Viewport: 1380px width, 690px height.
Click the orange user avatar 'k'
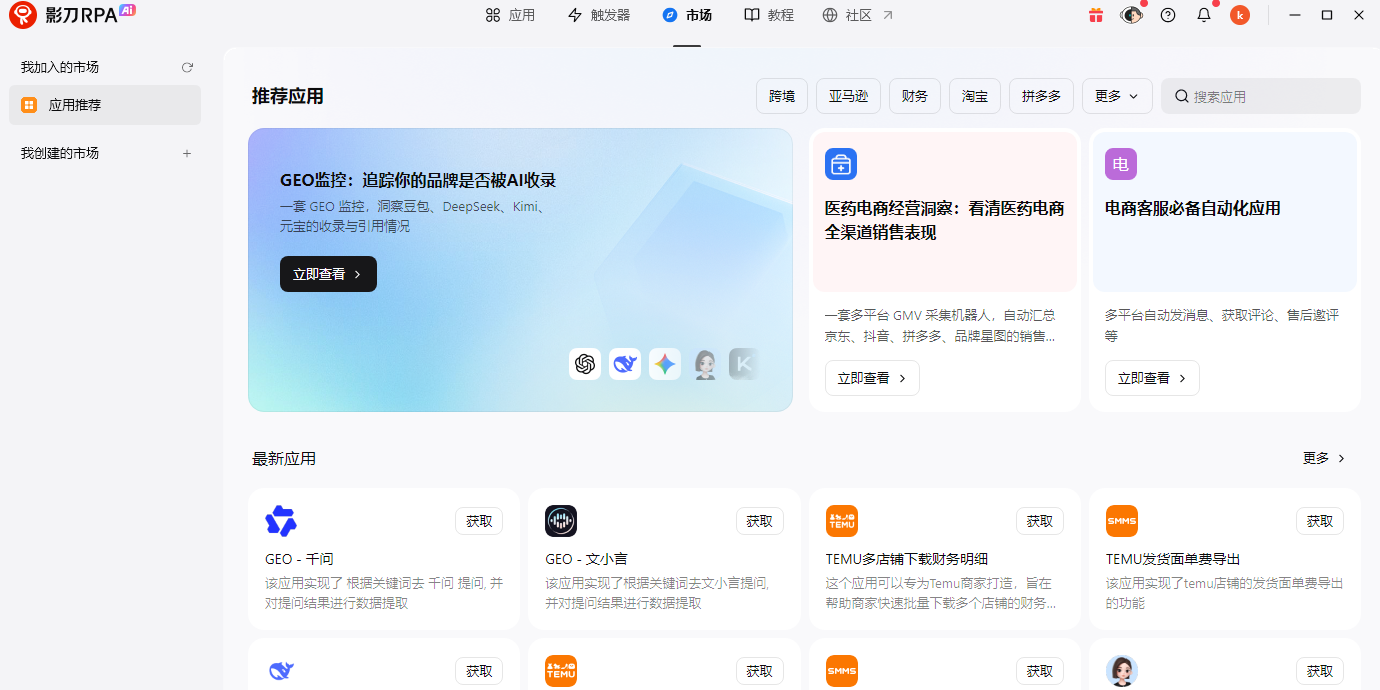pos(1240,15)
